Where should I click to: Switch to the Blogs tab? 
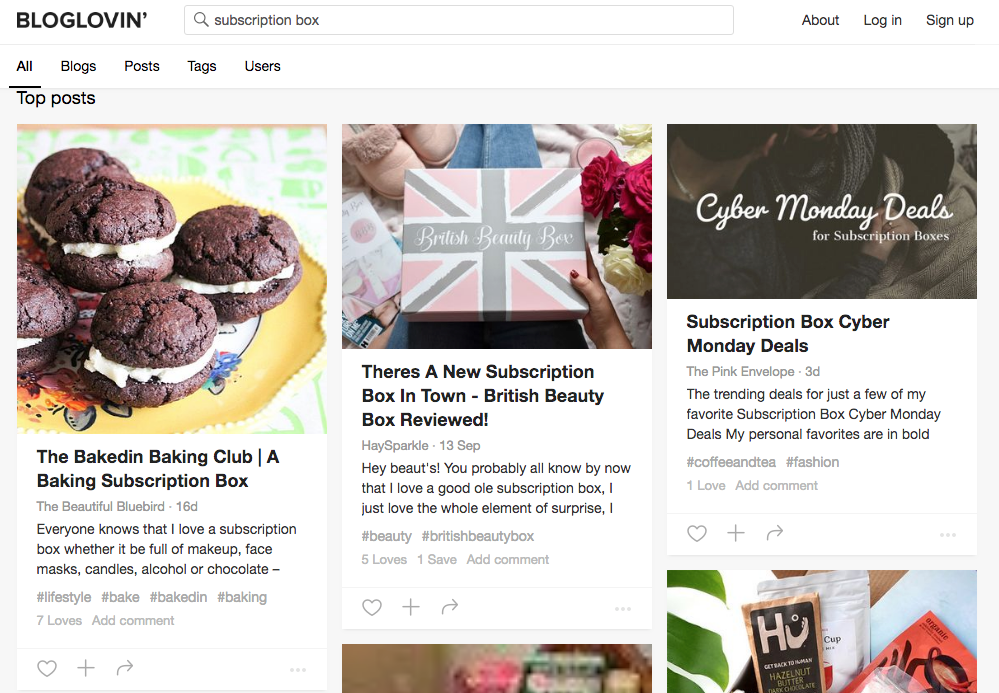coord(78,66)
